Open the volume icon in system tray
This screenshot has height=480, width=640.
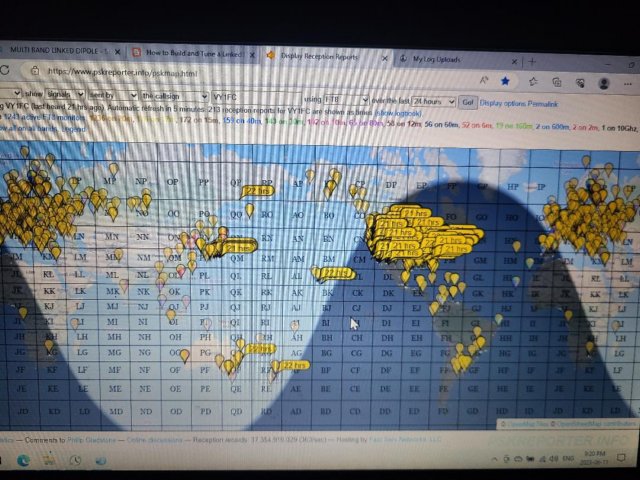(553, 459)
